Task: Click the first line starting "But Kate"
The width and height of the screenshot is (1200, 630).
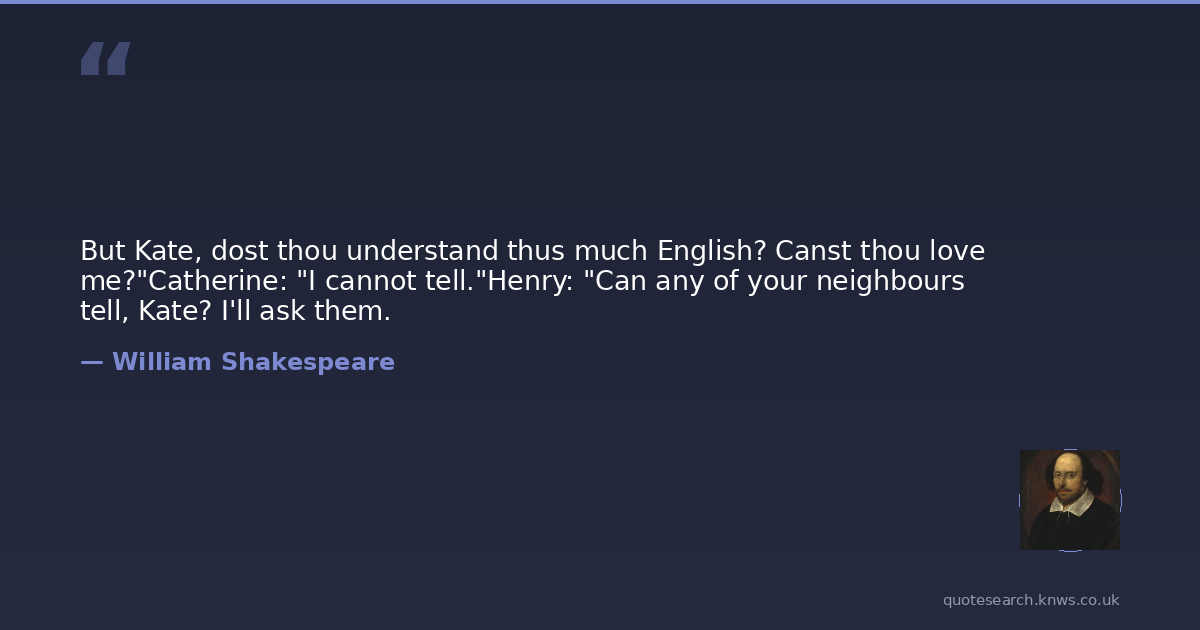Action: (532, 251)
